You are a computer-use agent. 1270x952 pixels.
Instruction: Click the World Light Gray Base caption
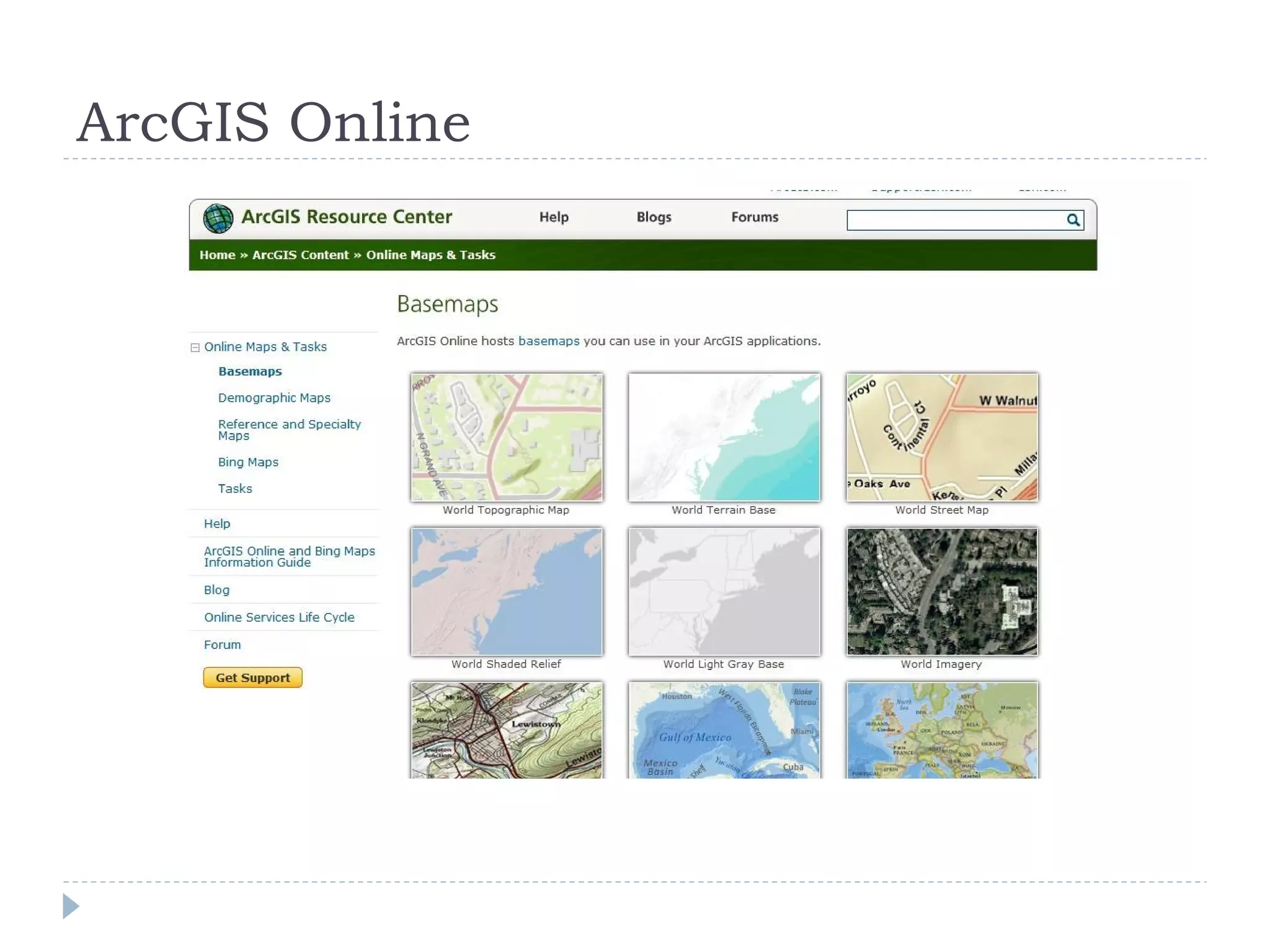tap(724, 664)
